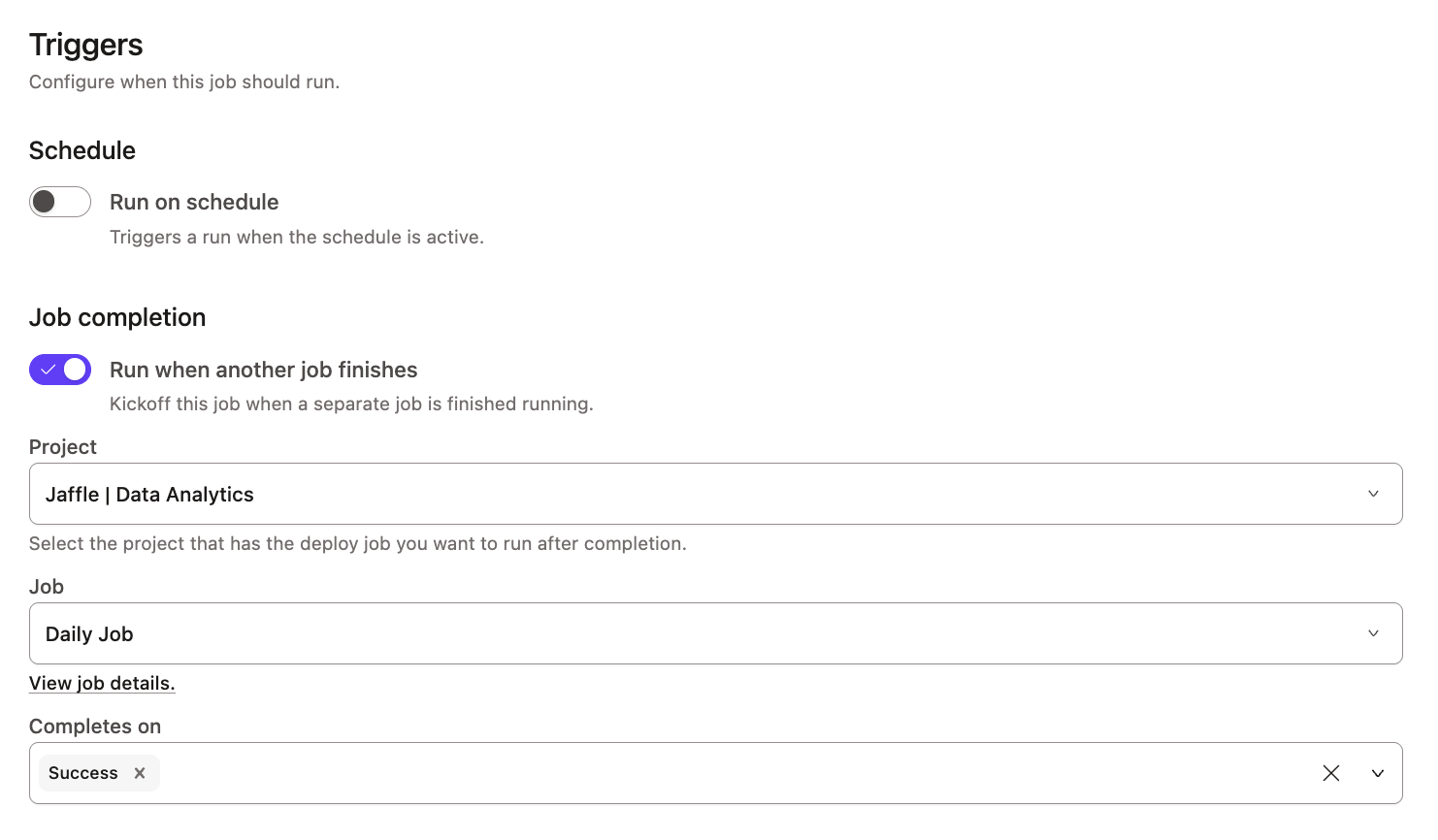The width and height of the screenshot is (1438, 840).
Task: Focus the empty area of Completes on field
Action: click(728, 773)
